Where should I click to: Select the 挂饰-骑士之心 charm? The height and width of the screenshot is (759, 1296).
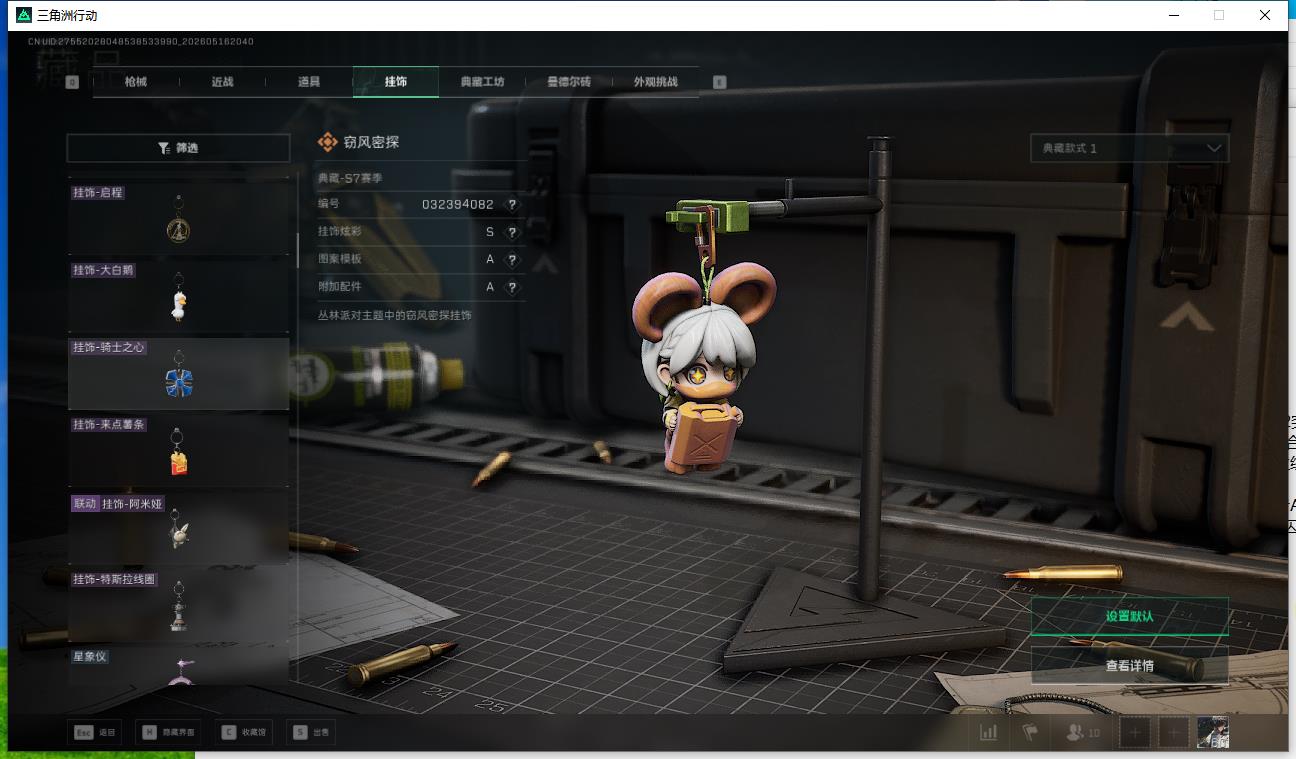point(179,374)
